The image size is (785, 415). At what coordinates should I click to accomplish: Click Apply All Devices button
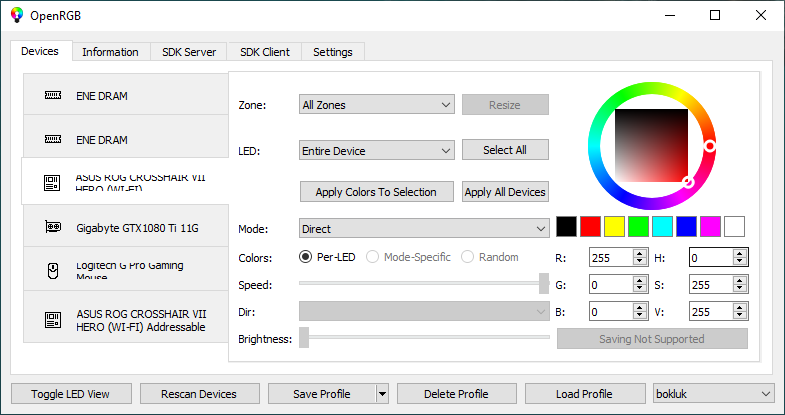[x=505, y=192]
